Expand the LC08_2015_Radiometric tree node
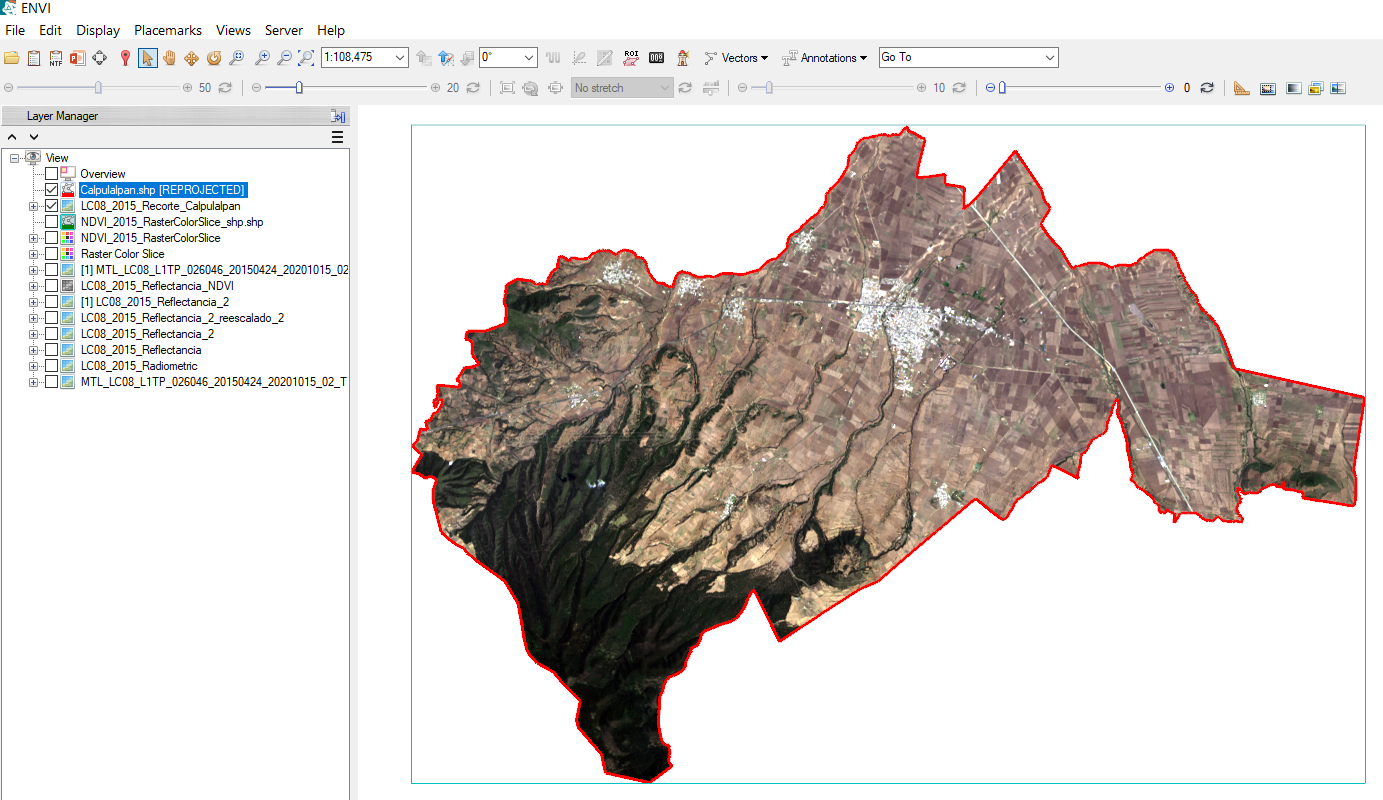Screen dimensions: 1383x800 pos(33,366)
